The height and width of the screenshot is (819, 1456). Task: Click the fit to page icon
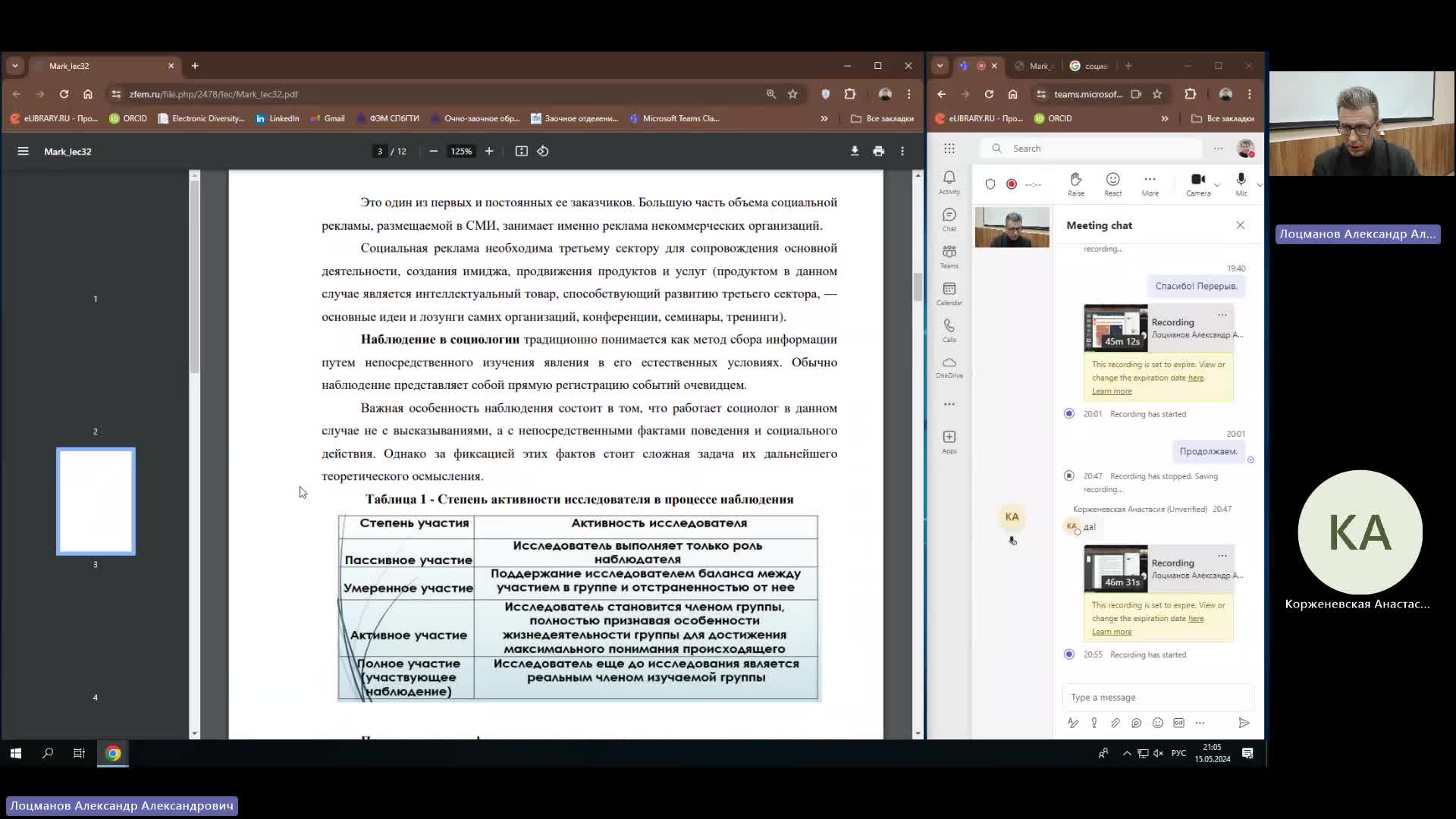click(522, 151)
